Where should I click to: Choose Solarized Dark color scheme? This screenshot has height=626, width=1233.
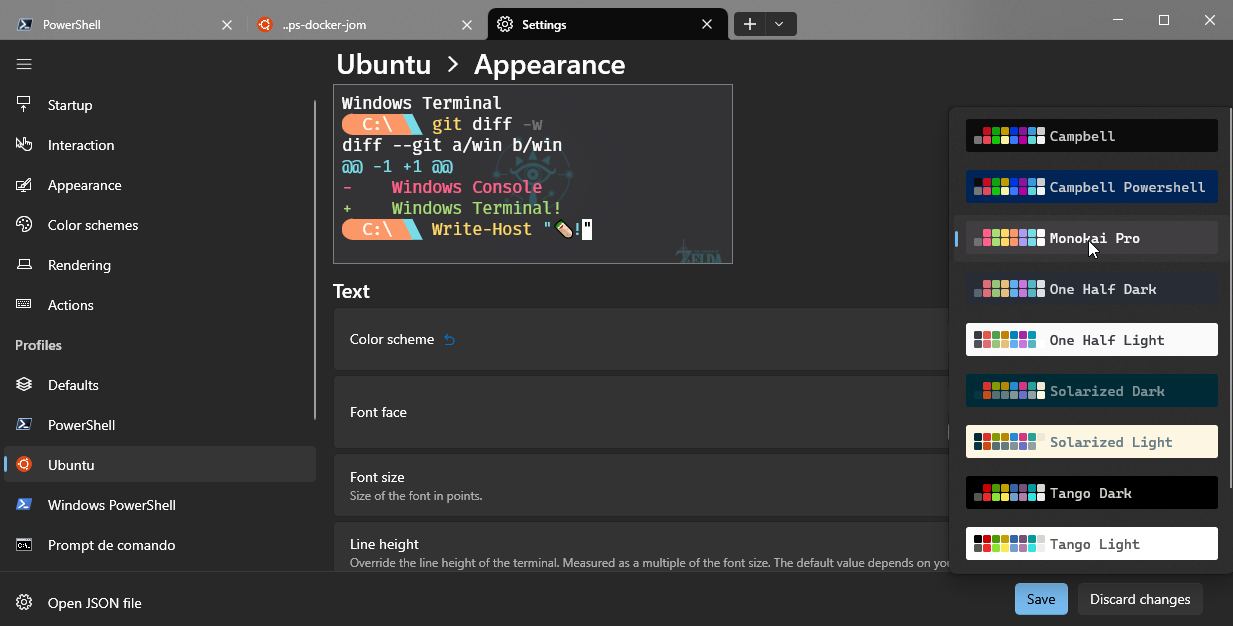click(1091, 391)
